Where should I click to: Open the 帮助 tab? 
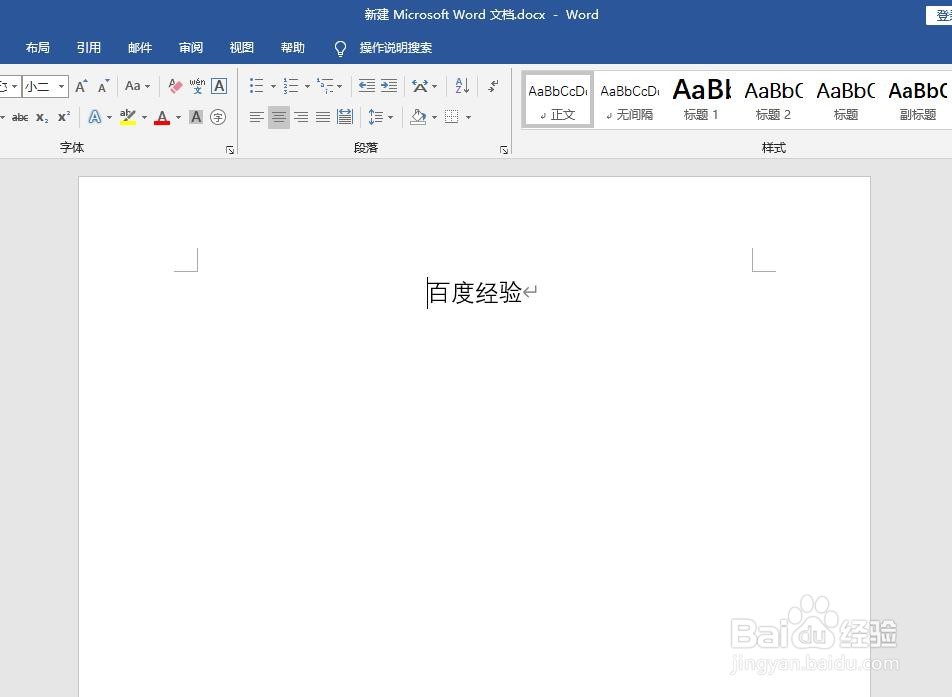(293, 47)
